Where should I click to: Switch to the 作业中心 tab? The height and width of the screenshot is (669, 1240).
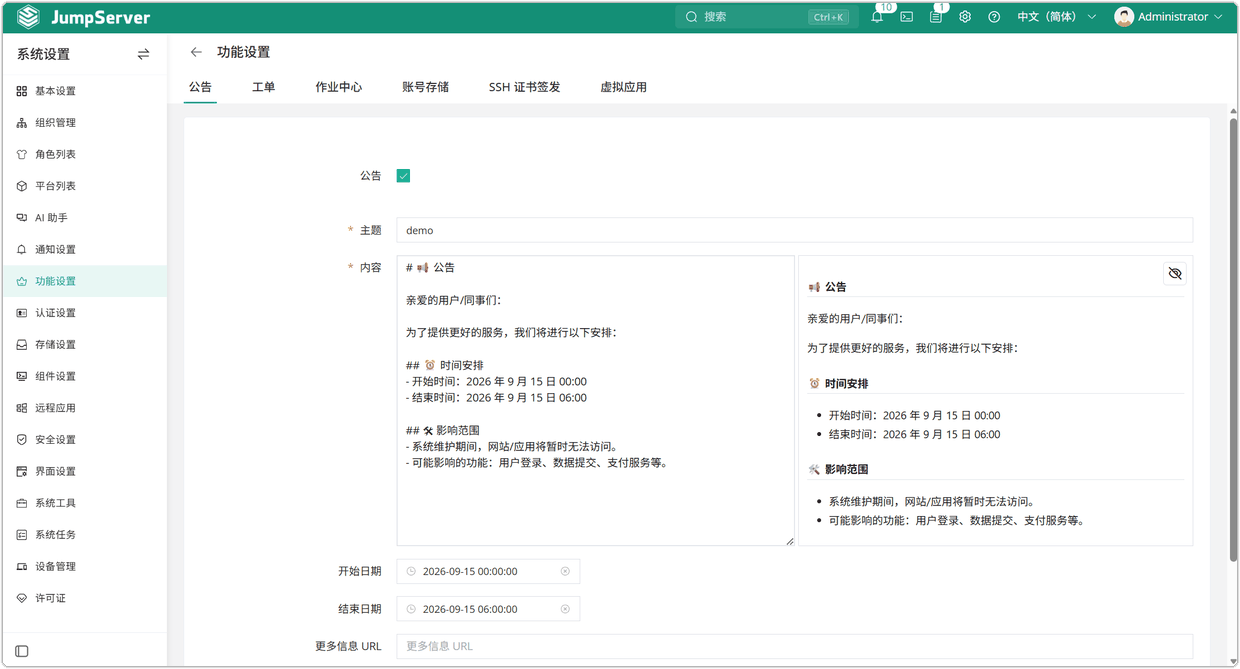point(339,87)
